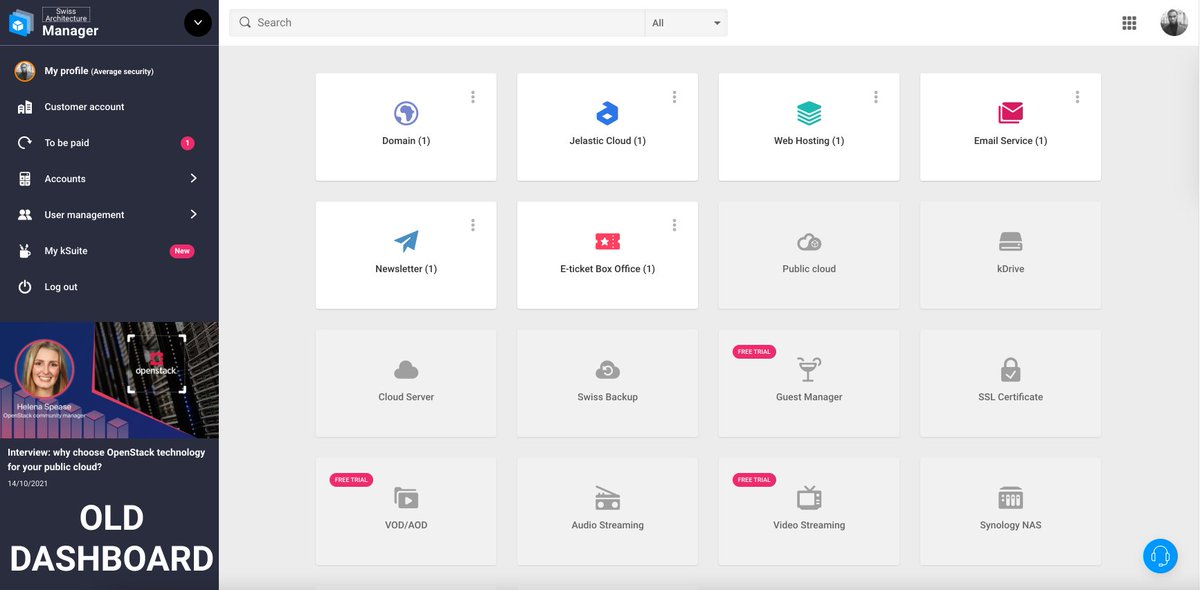Click the User management people icon
This screenshot has width=1200, height=590.
[x=25, y=215]
